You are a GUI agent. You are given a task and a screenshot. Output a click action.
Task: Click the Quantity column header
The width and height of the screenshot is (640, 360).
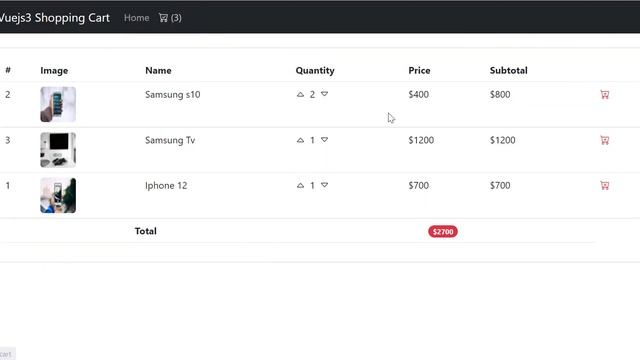point(315,71)
